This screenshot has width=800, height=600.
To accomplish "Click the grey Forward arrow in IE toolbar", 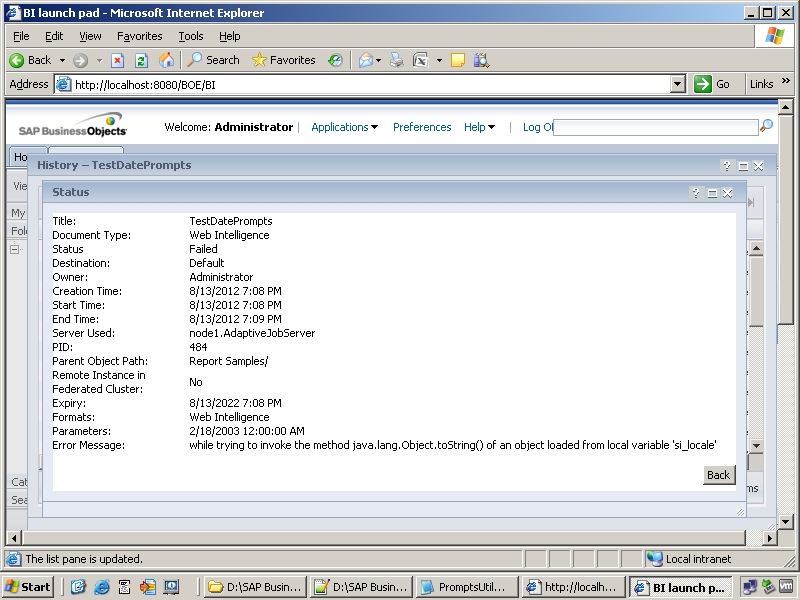I will click(80, 61).
